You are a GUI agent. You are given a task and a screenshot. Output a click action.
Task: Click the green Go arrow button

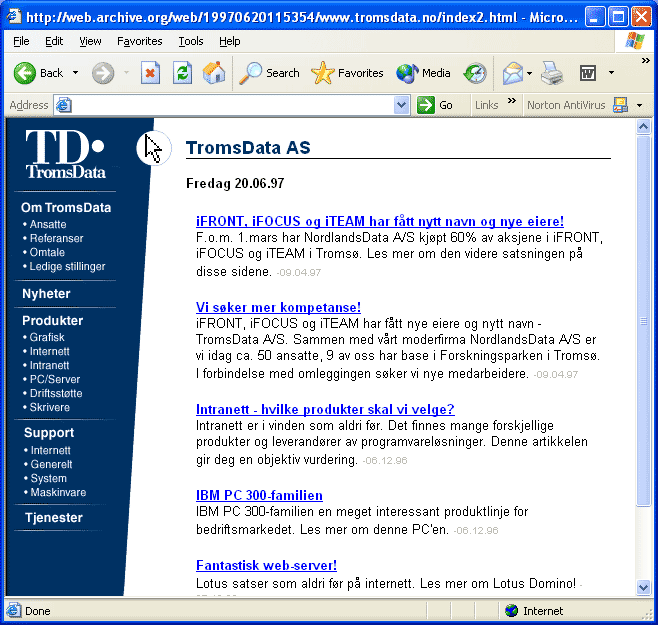pyautogui.click(x=426, y=105)
